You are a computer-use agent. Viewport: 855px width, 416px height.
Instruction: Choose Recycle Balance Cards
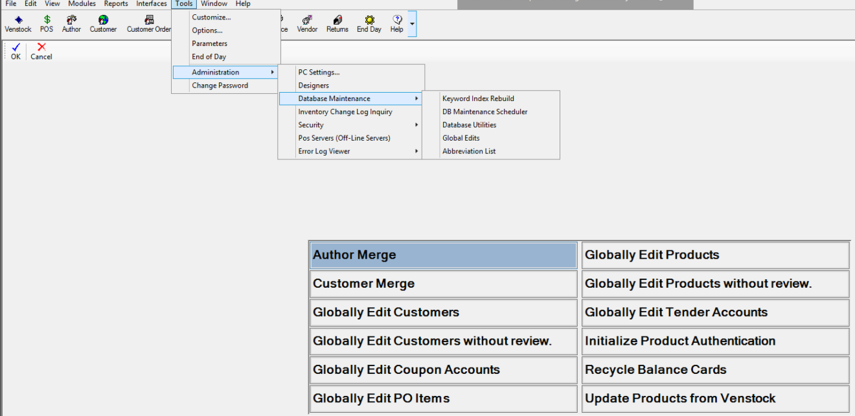click(715, 370)
